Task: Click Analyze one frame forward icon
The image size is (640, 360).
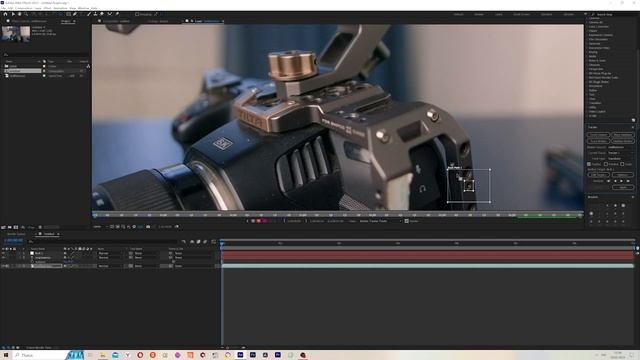Action: point(628,181)
